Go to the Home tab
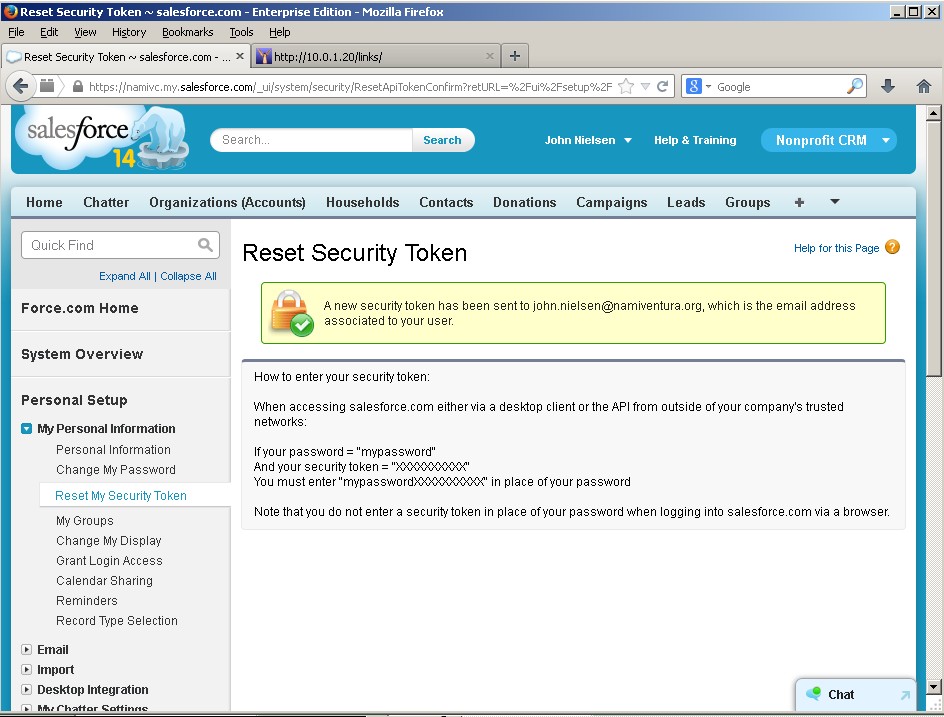 coord(44,202)
